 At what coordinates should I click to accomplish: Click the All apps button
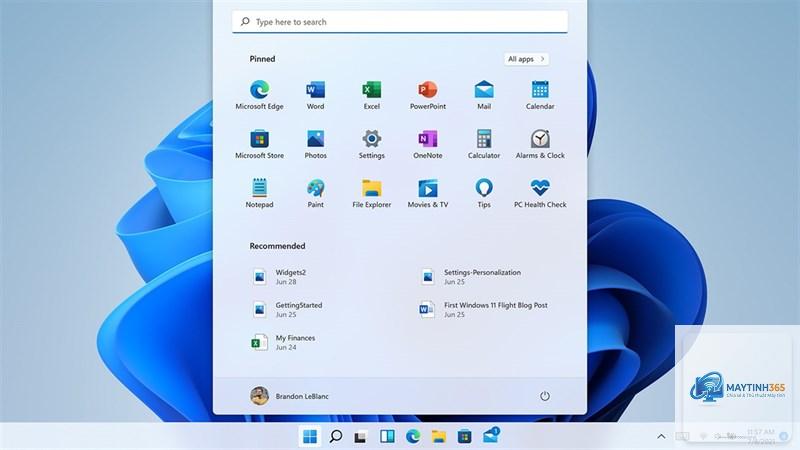coord(527,59)
